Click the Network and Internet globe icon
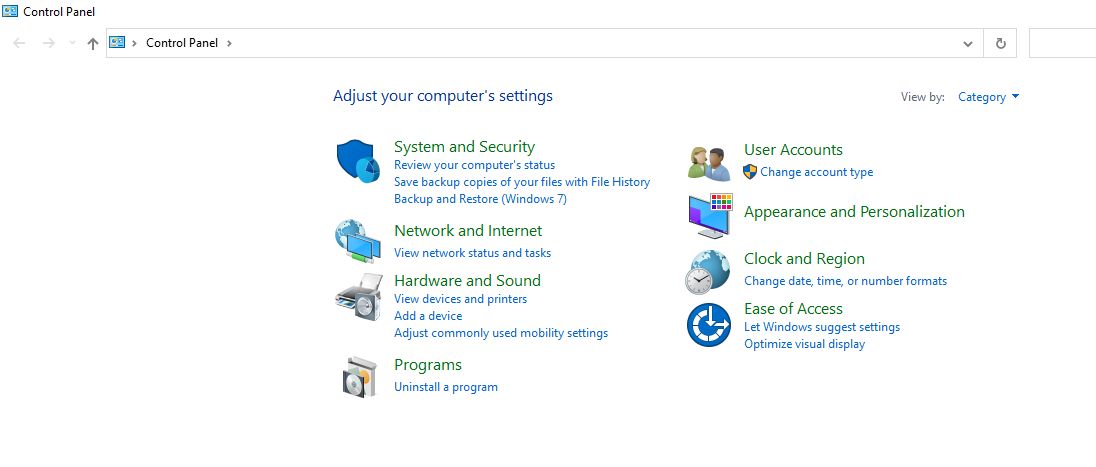The height and width of the screenshot is (467, 1096). [358, 241]
